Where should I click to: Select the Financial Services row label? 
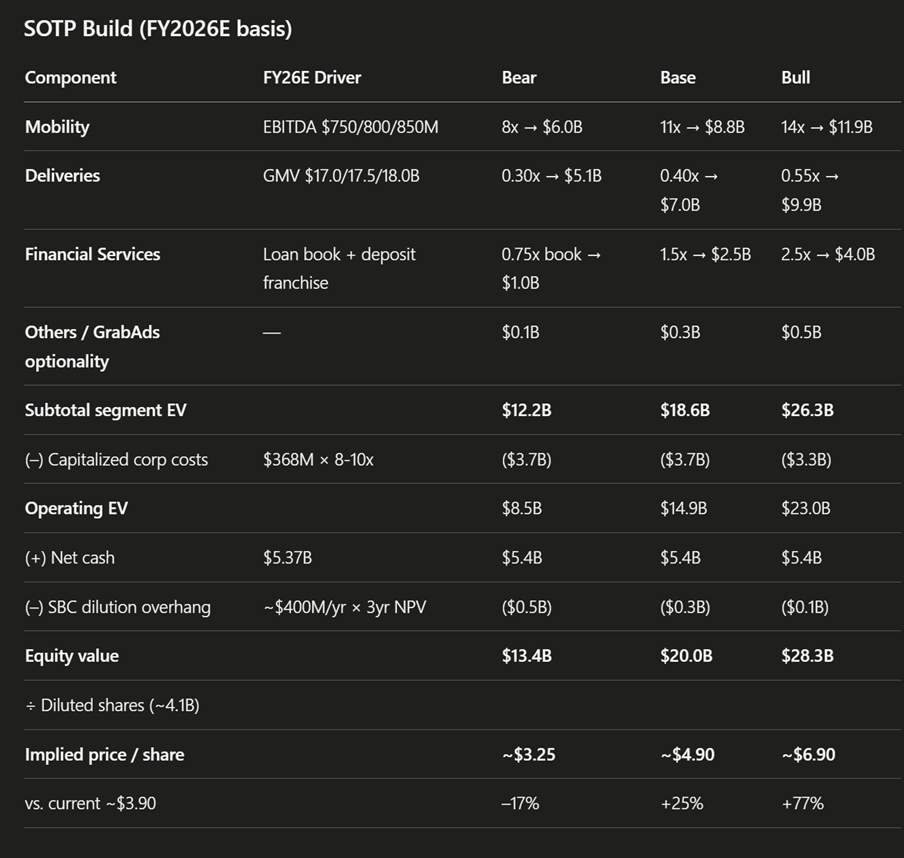[x=92, y=254]
